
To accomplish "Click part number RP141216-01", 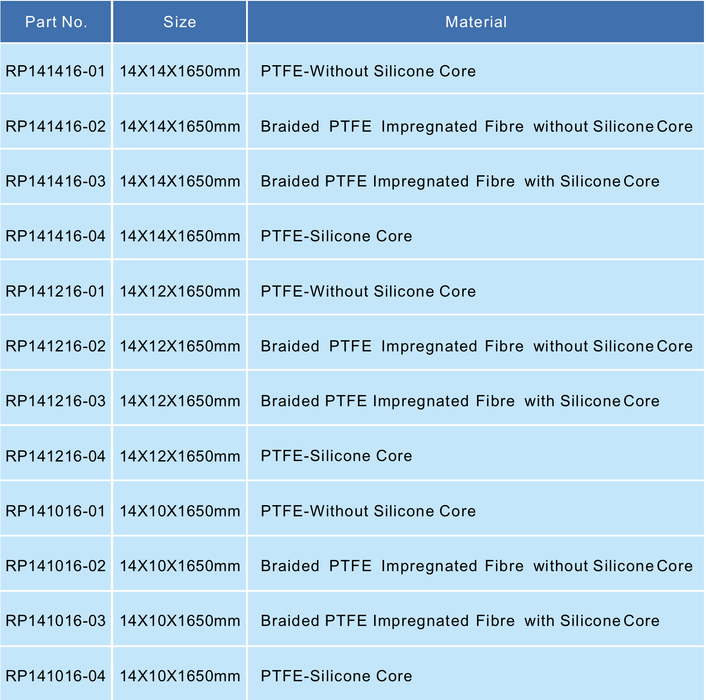I will click(56, 292).
